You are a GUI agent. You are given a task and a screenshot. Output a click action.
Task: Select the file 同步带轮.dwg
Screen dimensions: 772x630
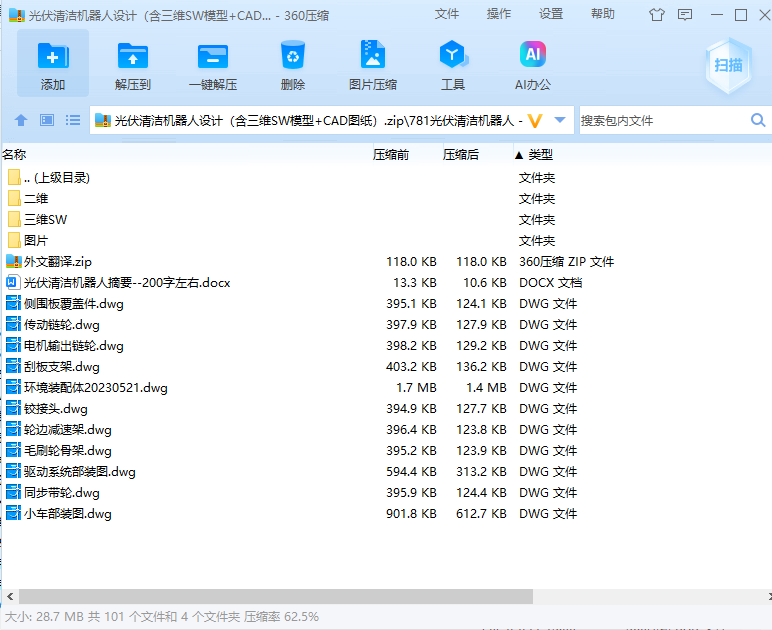point(62,493)
